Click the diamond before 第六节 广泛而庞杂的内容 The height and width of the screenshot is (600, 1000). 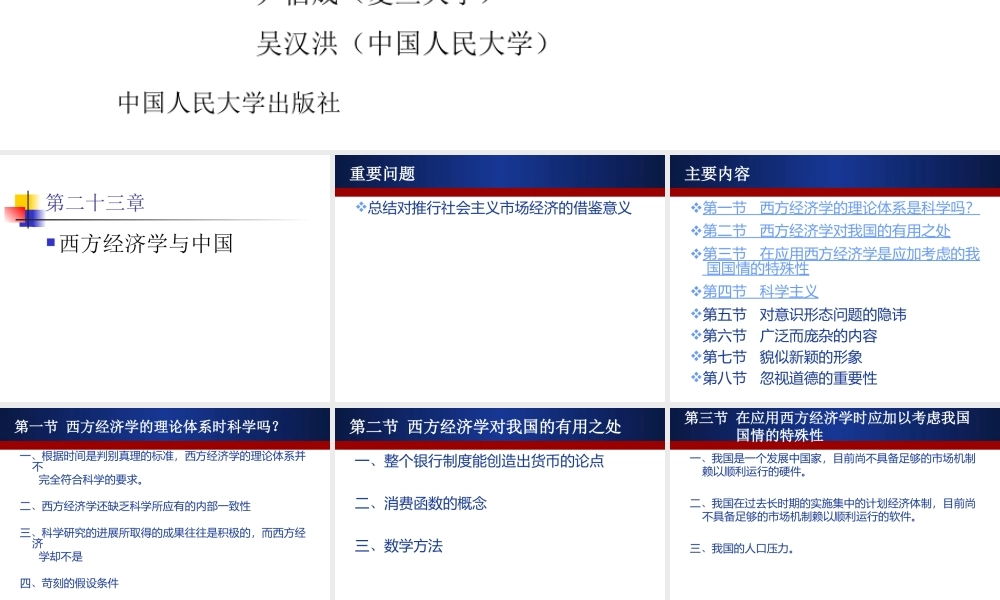(696, 335)
